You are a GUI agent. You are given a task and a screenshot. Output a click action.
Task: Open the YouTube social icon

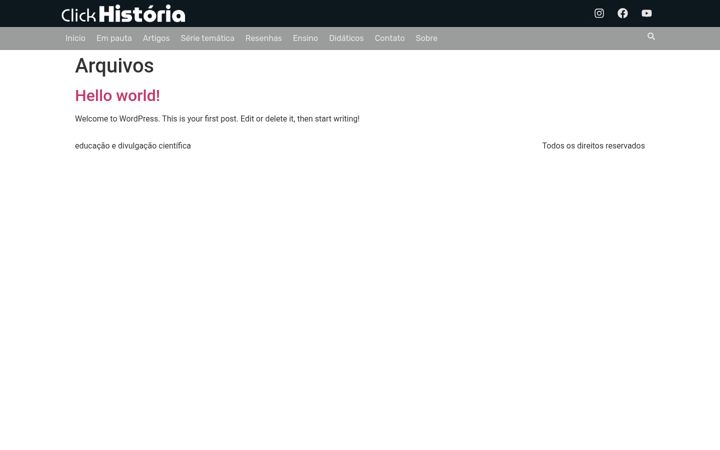pyautogui.click(x=647, y=13)
